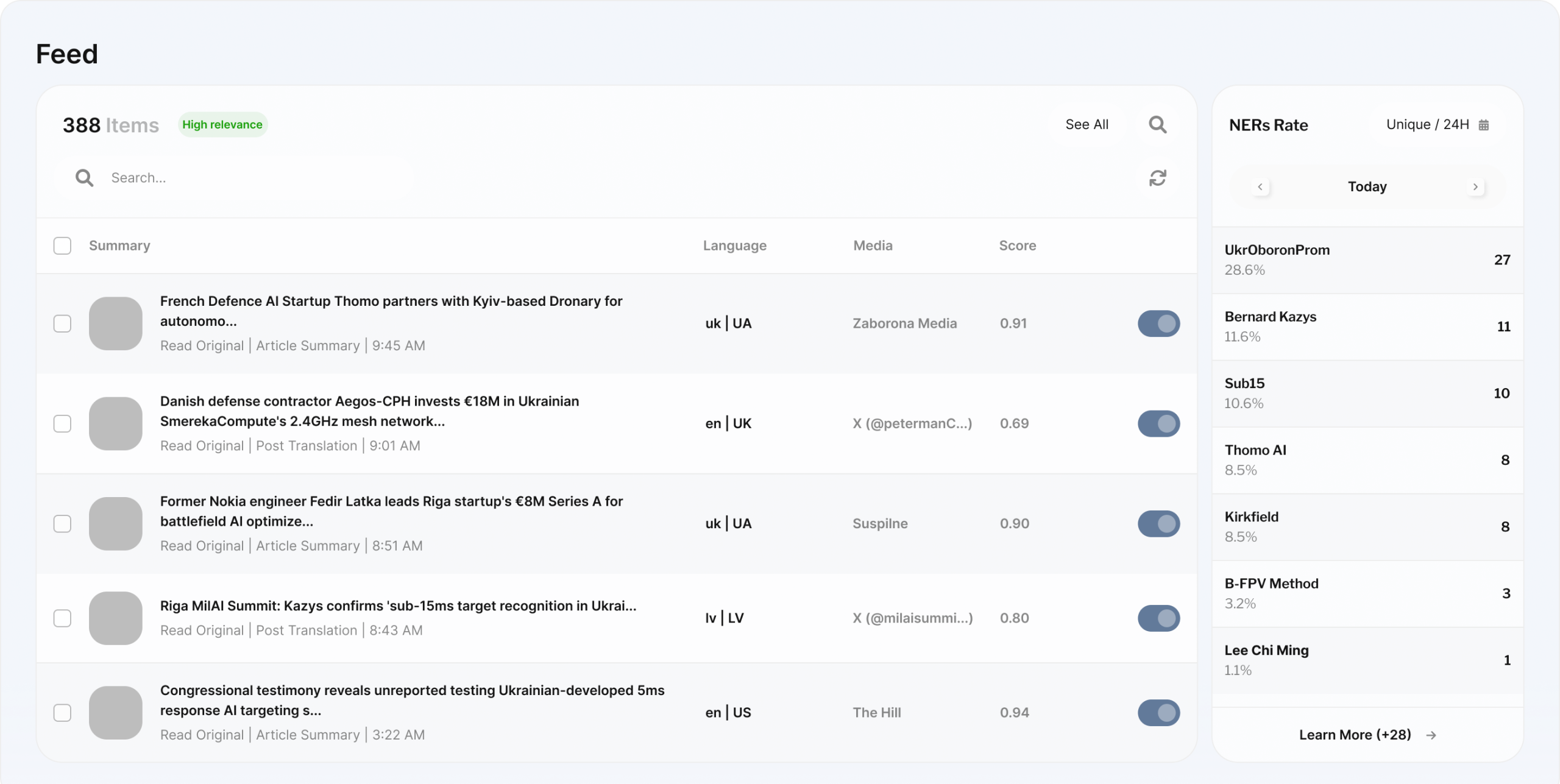Go to the next day with the right chevron
The image size is (1560, 784).
tap(1475, 187)
